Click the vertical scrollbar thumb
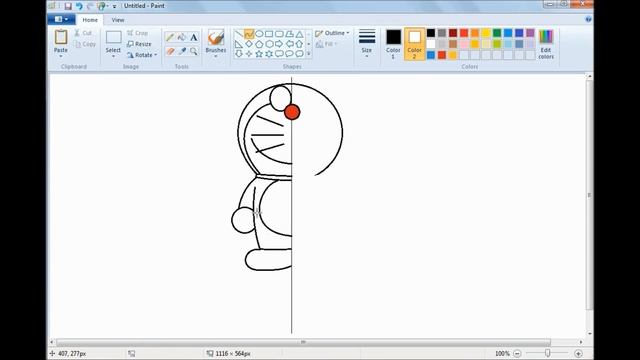 pos(589,195)
